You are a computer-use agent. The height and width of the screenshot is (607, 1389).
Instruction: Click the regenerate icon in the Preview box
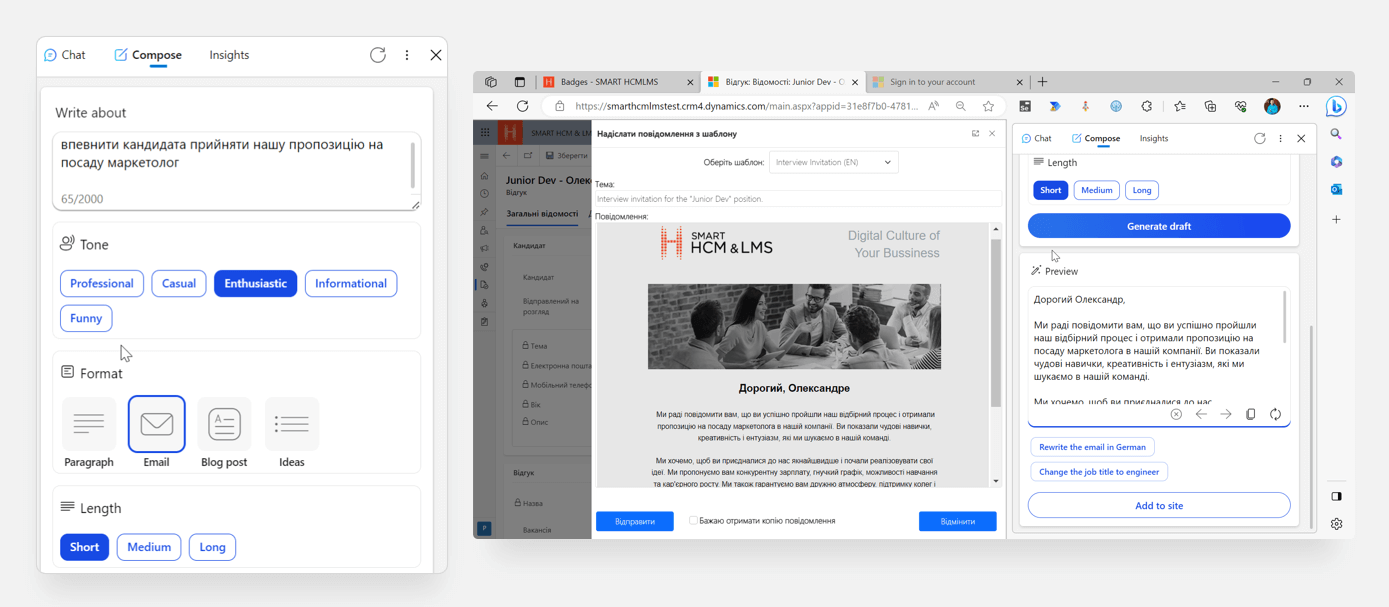point(1275,414)
